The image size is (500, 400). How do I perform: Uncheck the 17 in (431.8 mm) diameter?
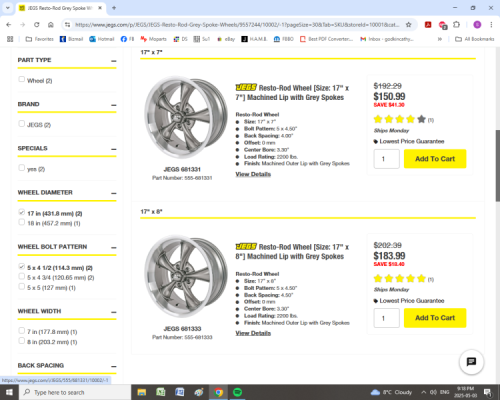coord(22,212)
